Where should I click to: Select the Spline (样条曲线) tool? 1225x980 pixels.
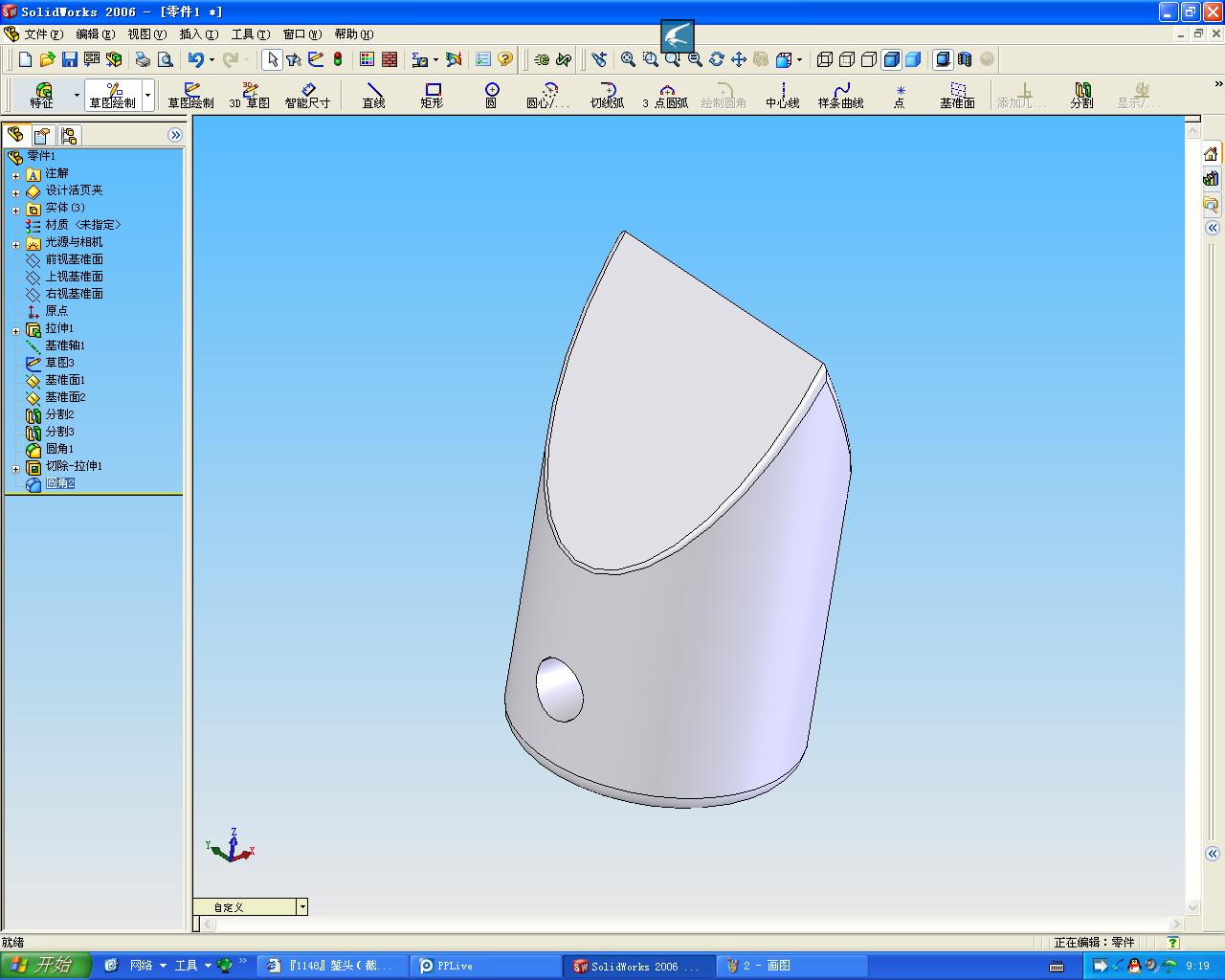pos(840,95)
